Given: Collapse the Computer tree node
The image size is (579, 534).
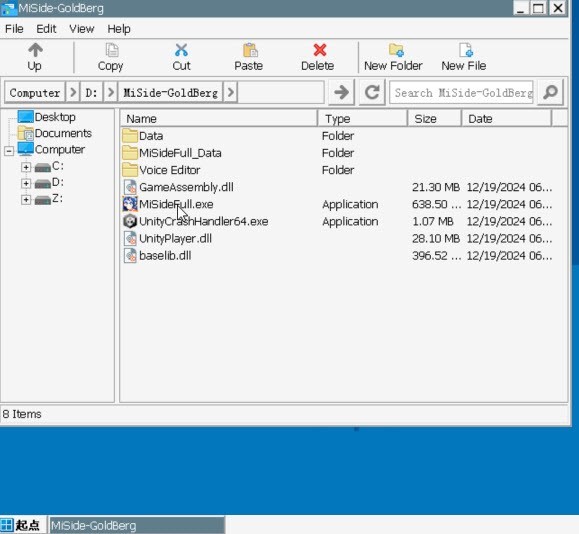Looking at the screenshot, I should tap(9, 151).
